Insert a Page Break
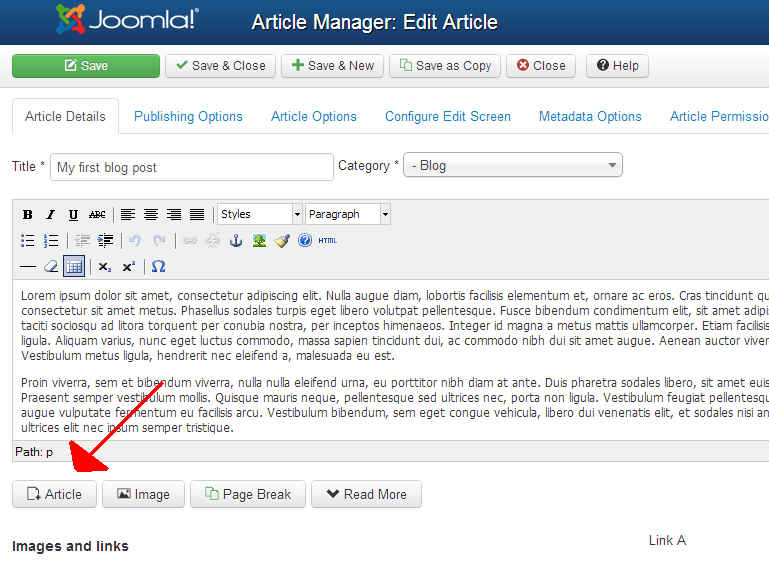Screen dimensions: 769x572 [x=248, y=494]
